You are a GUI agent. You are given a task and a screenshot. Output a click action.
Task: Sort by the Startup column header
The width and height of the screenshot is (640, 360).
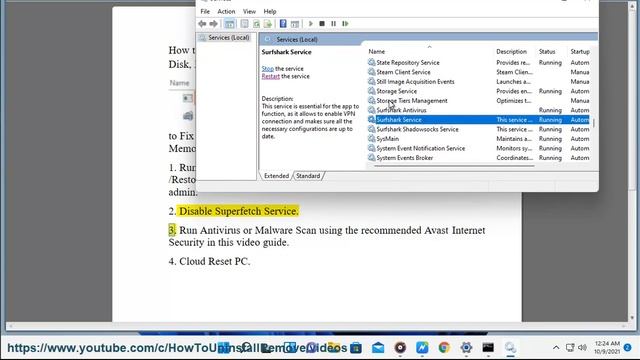(580, 51)
